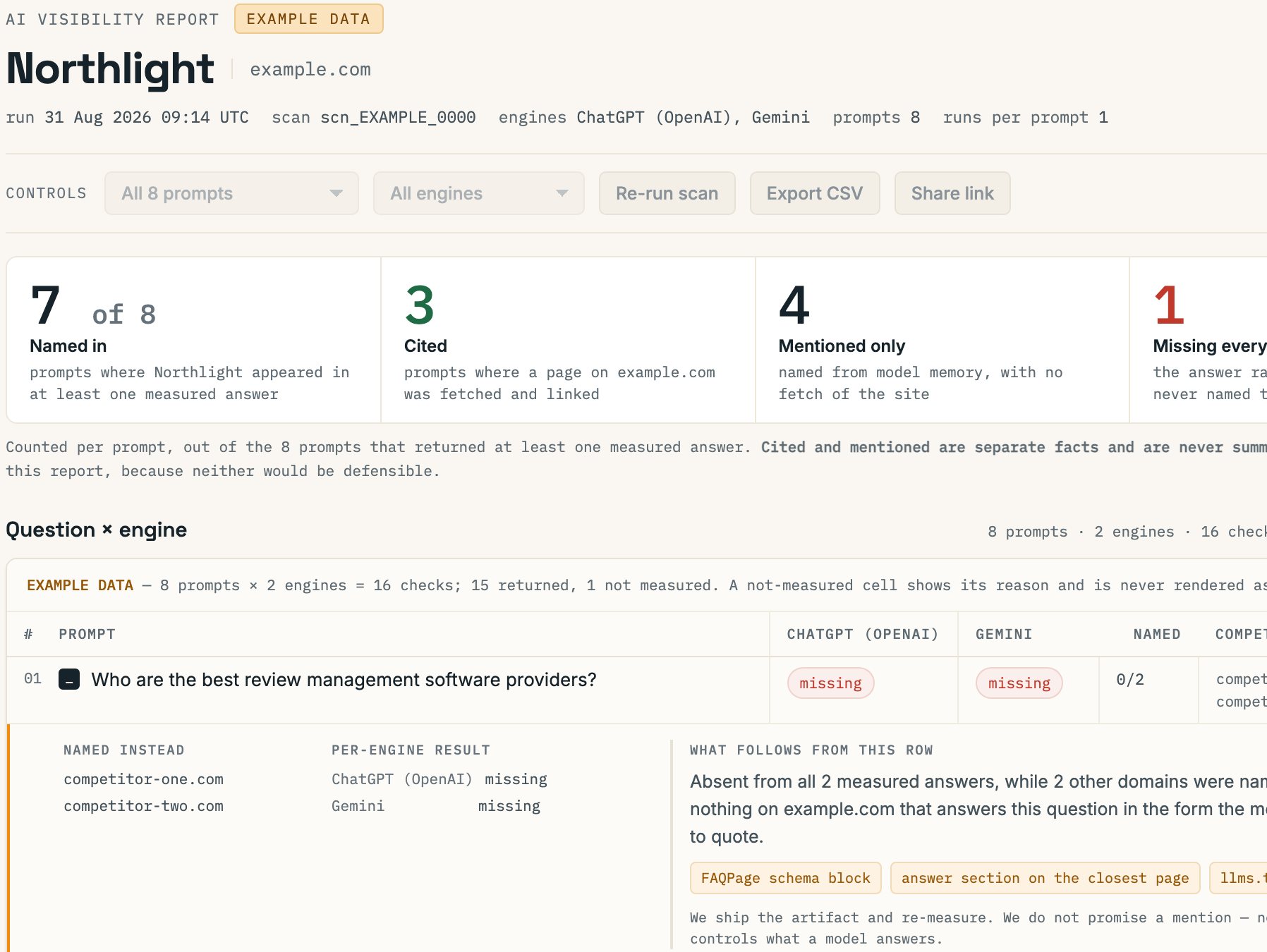Screen dimensions: 1267x952
Task: Click the example.com domain text beside Northlight
Action: 310,70
